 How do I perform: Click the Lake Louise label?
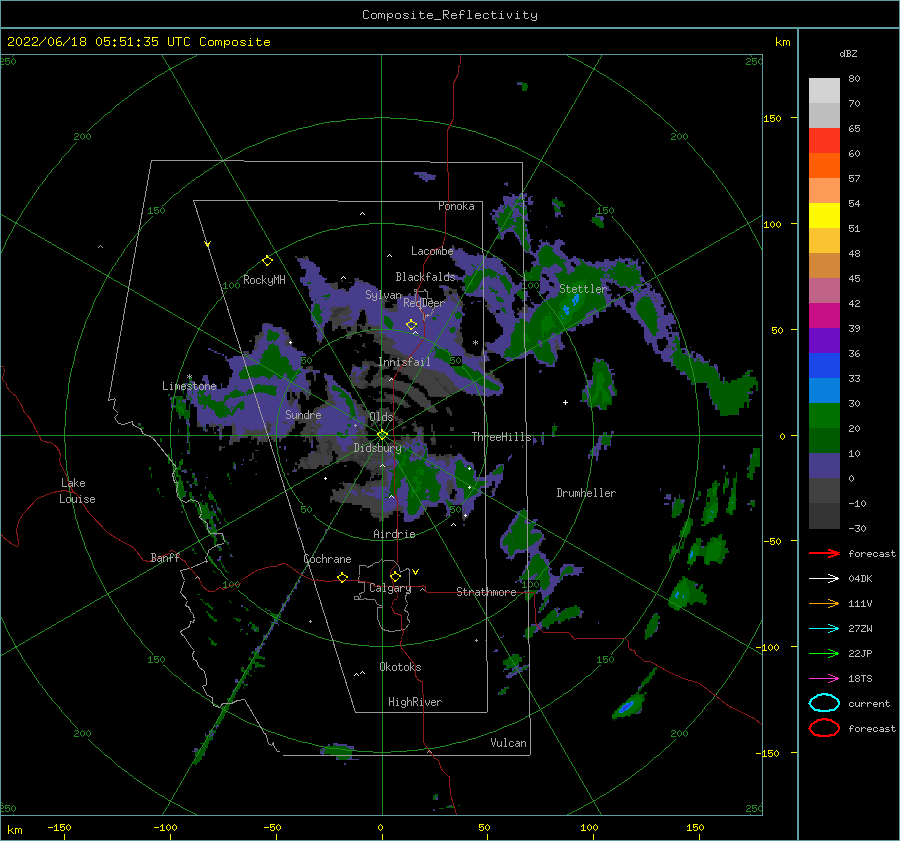pyautogui.click(x=77, y=491)
